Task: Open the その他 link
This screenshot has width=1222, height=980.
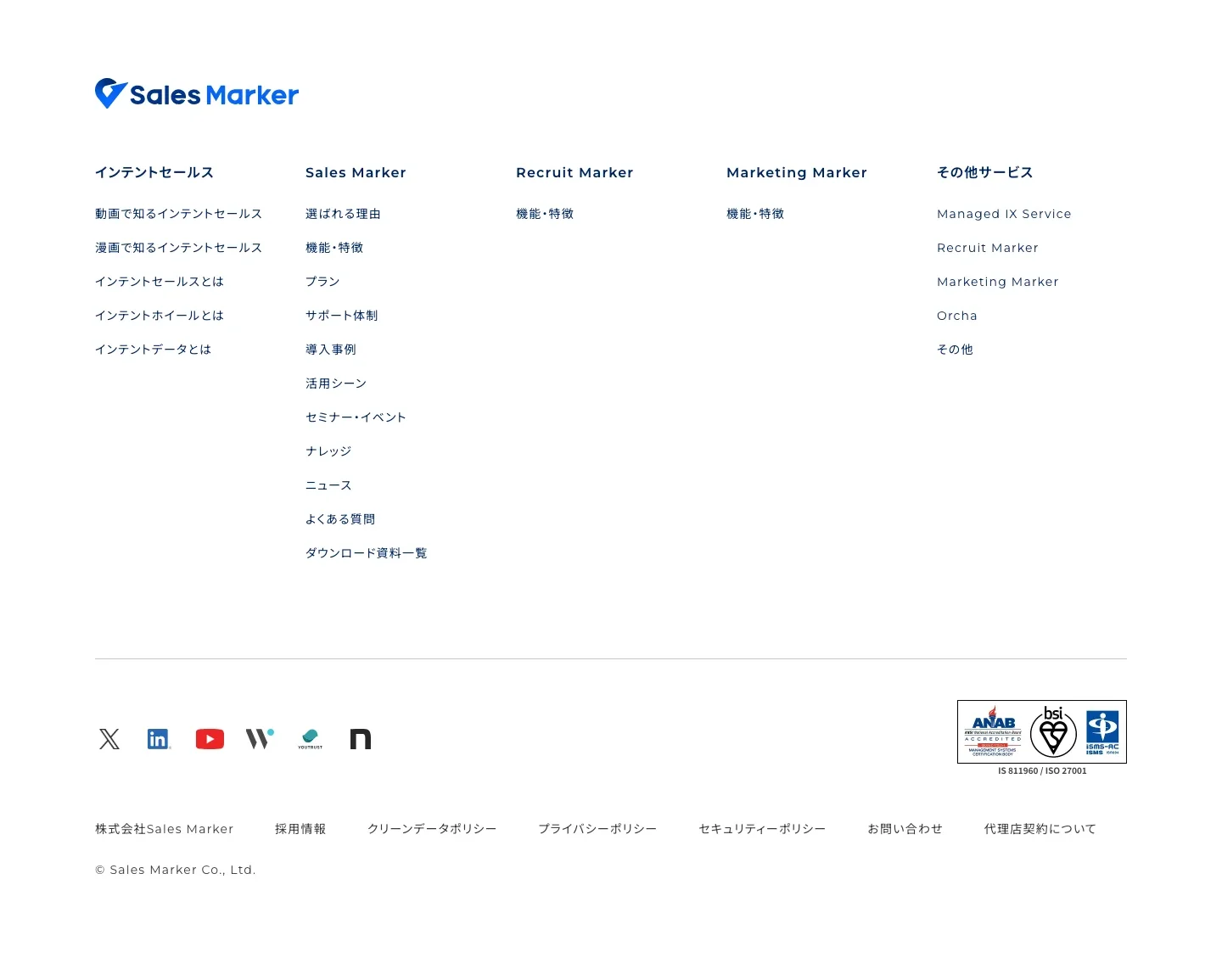Action: (x=955, y=350)
